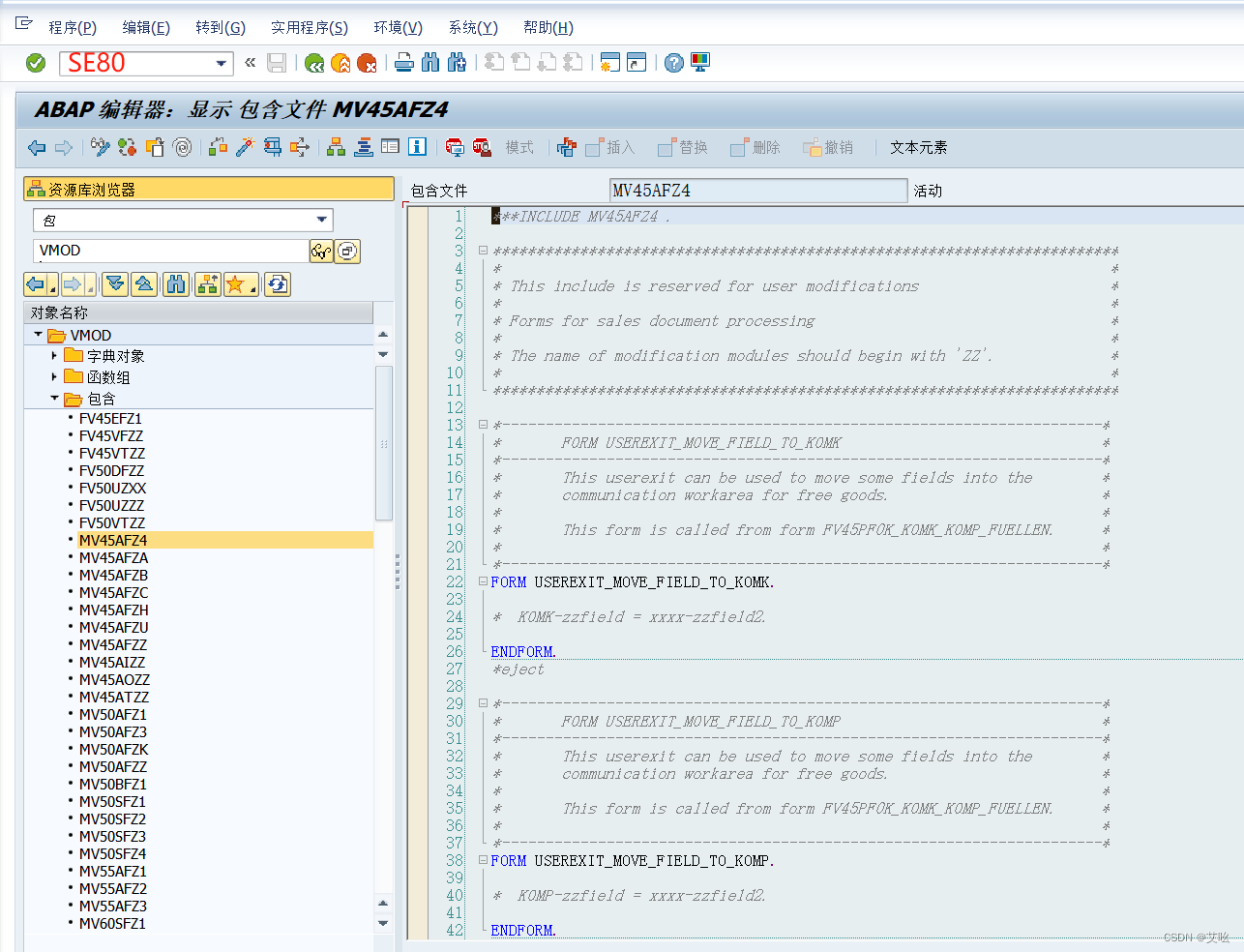Viewport: 1244px width, 952px height.
Task: Open the 转到(G) menu
Action: [221, 27]
